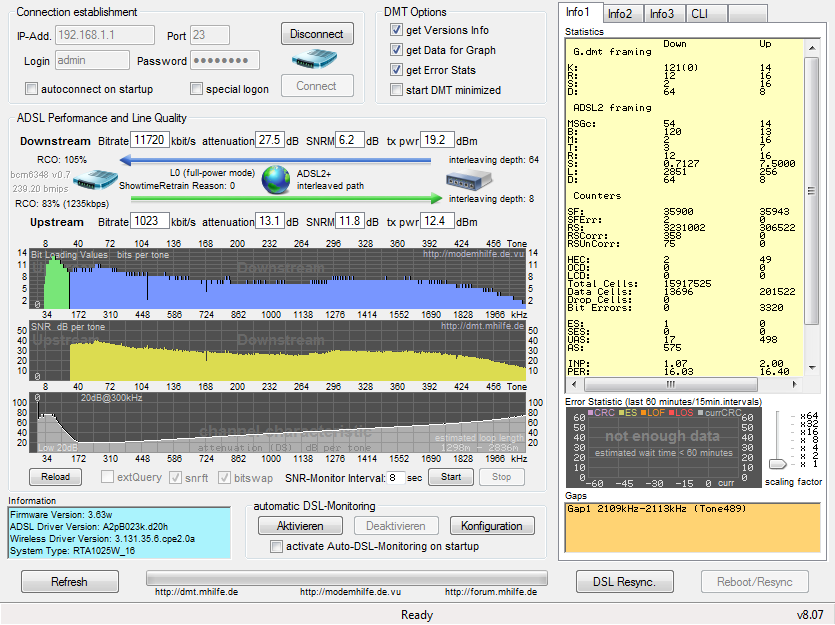Toggle the special logon checkbox

(197, 88)
